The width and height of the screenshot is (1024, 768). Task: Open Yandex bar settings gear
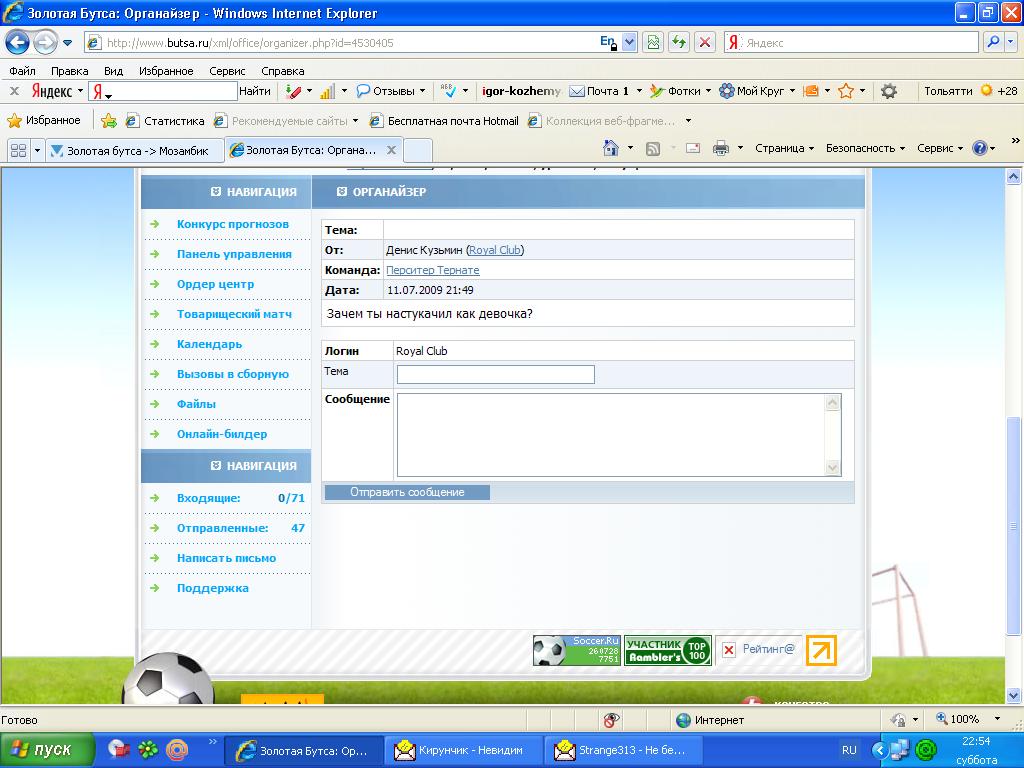click(x=888, y=91)
